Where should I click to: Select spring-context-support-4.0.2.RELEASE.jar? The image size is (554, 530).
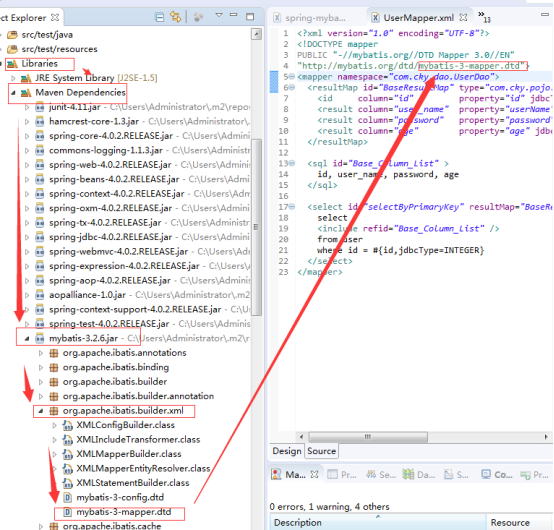[x=135, y=310]
